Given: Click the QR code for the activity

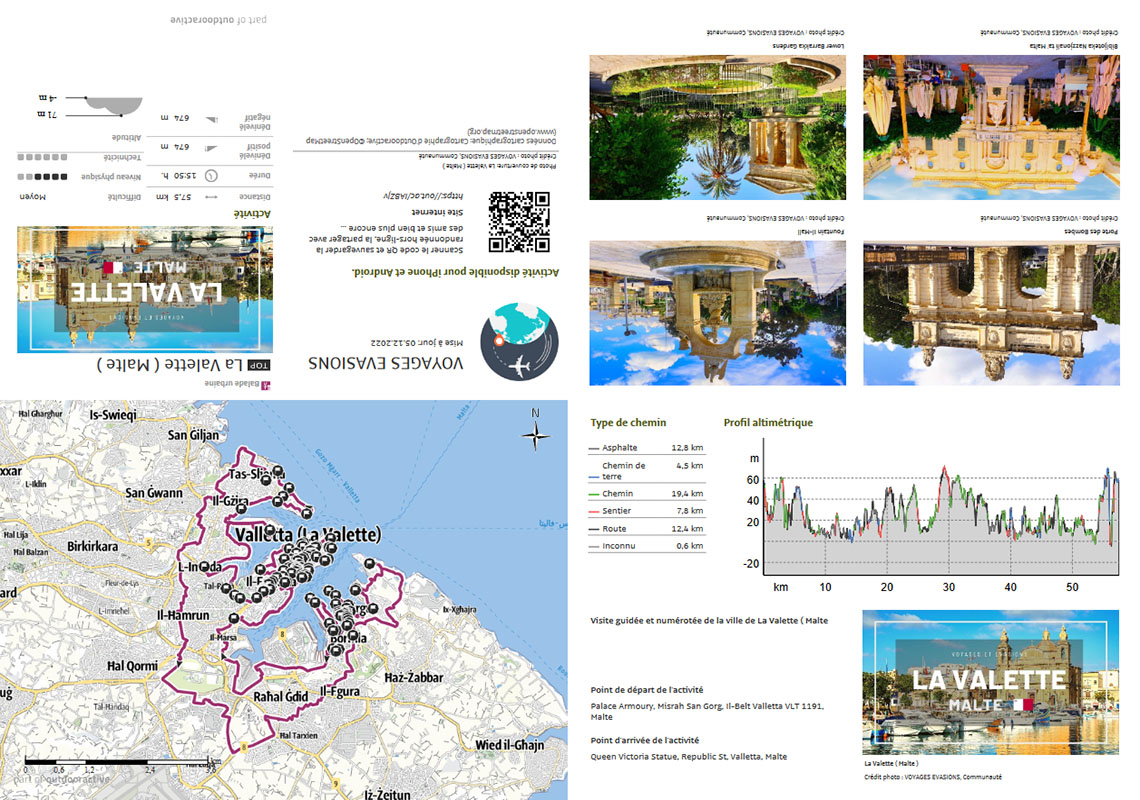Looking at the screenshot, I should click(x=519, y=222).
